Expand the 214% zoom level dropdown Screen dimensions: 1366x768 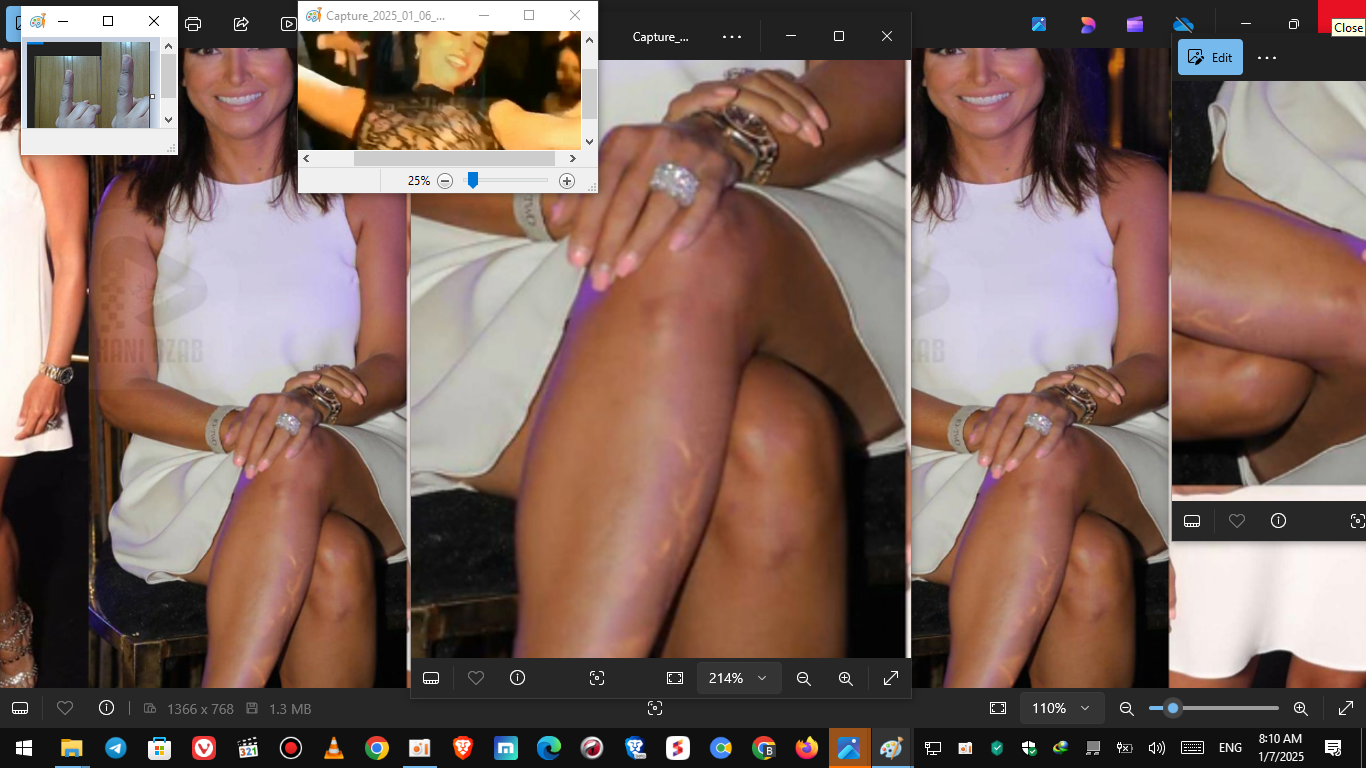coord(762,678)
